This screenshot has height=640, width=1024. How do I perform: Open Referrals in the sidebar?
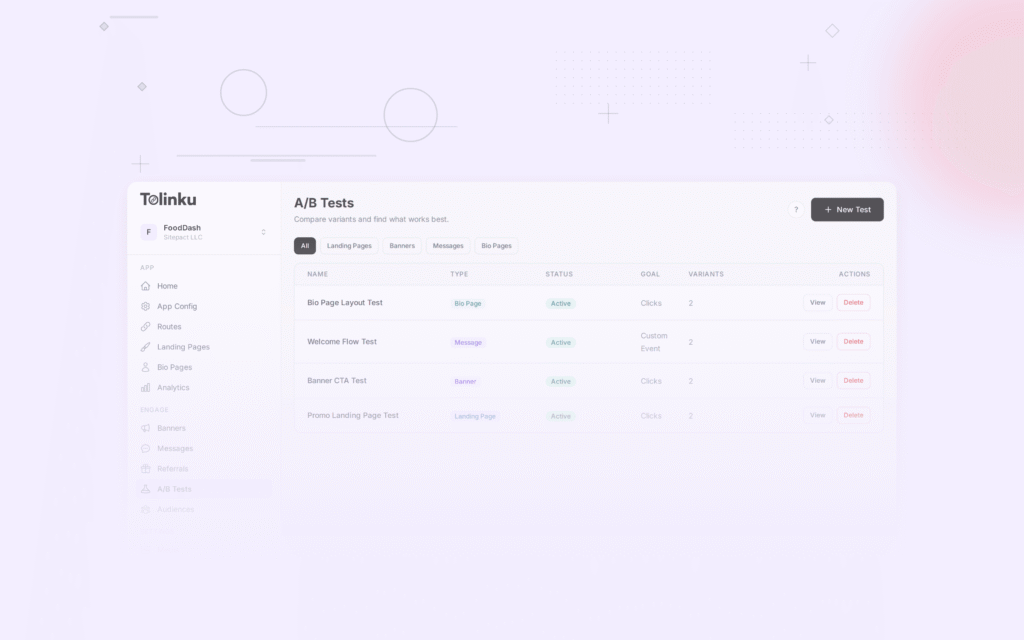click(172, 469)
